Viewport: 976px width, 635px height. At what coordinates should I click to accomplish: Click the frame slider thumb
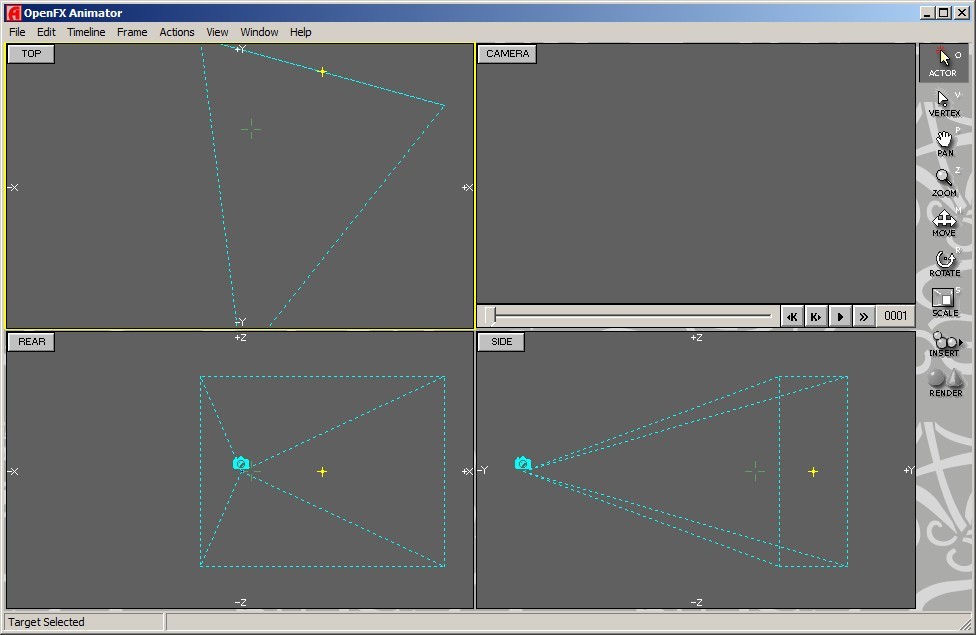click(491, 316)
